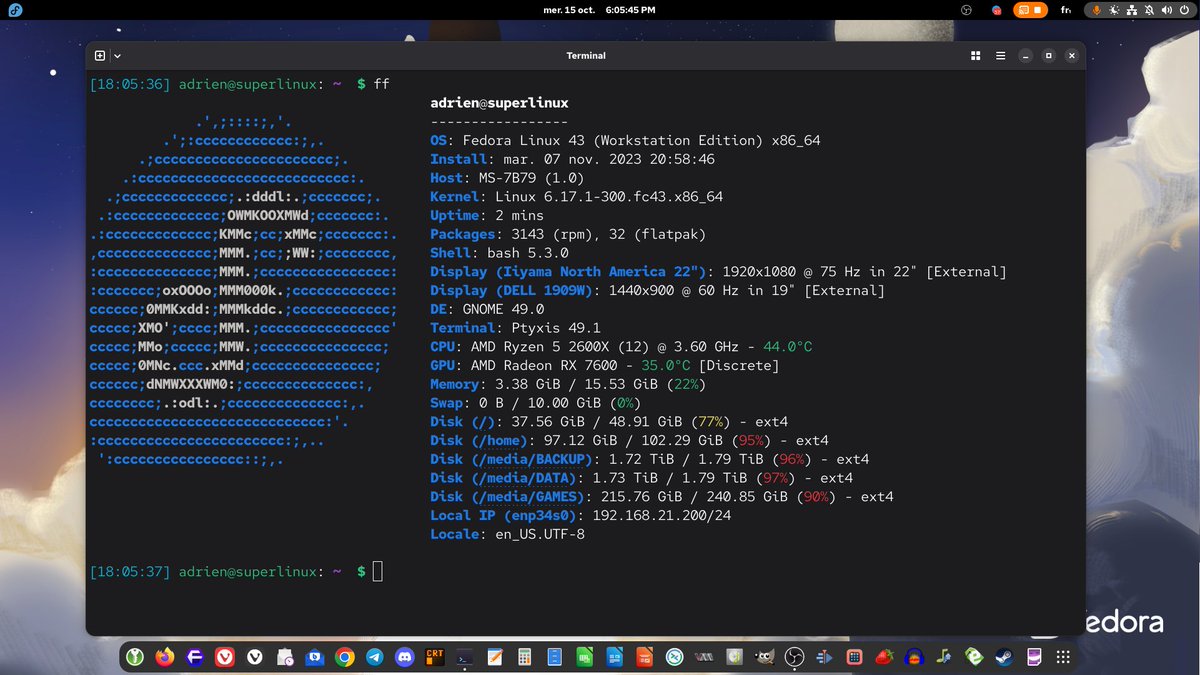Open the remote desktop circle icon in dock
Screen dimensions: 1200x675
pyautogui.click(x=675, y=657)
